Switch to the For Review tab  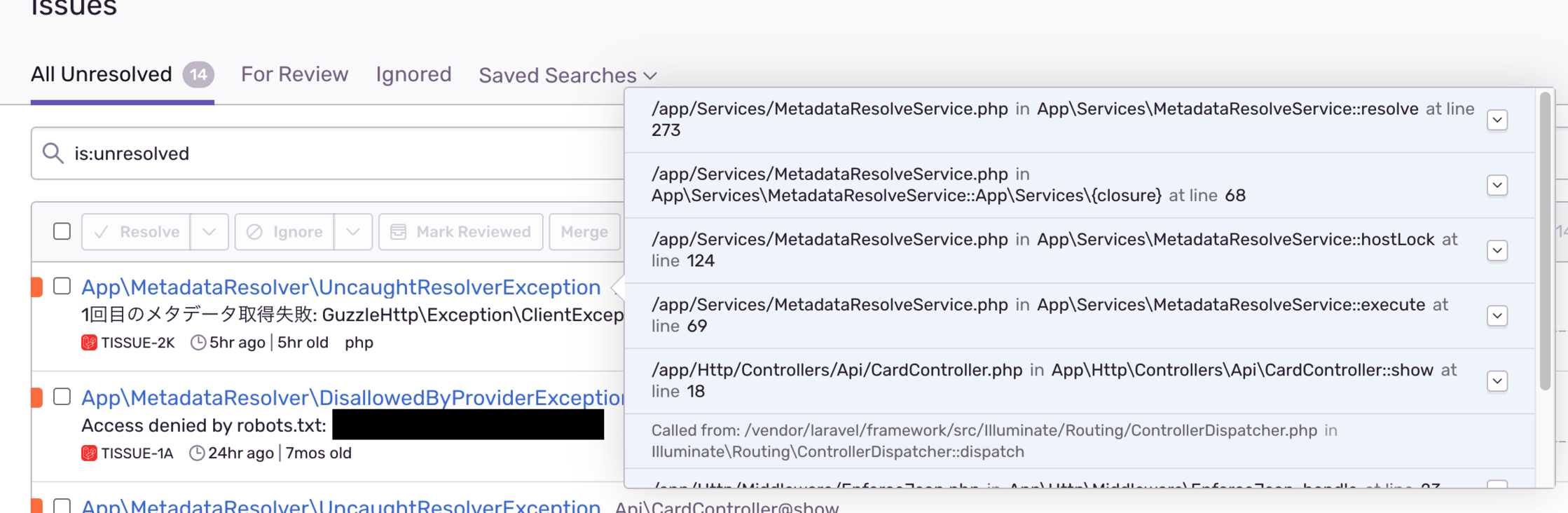(x=294, y=74)
